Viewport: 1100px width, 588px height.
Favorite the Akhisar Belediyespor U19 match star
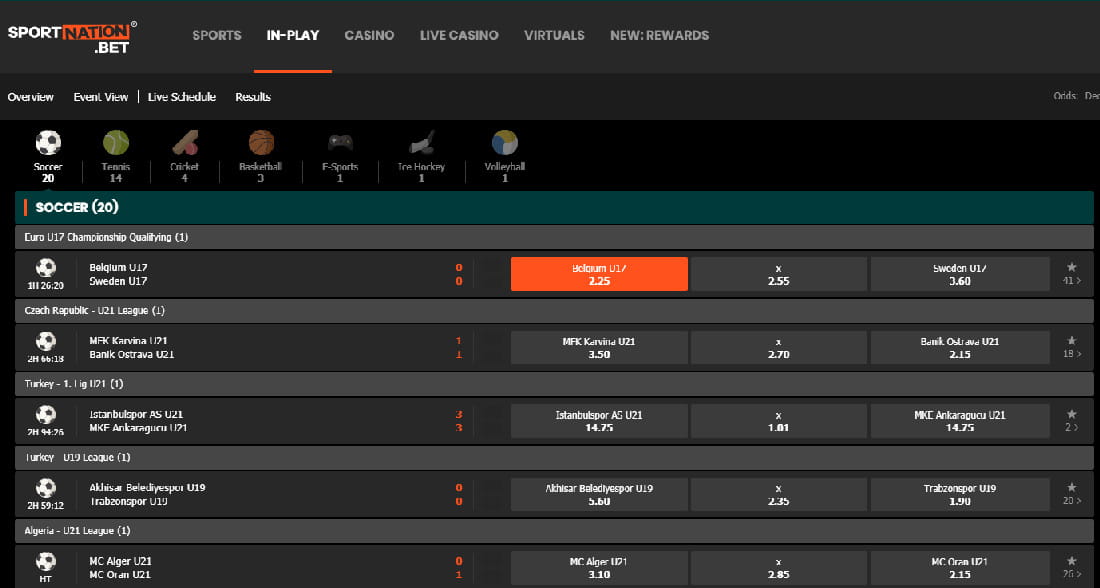[1071, 487]
